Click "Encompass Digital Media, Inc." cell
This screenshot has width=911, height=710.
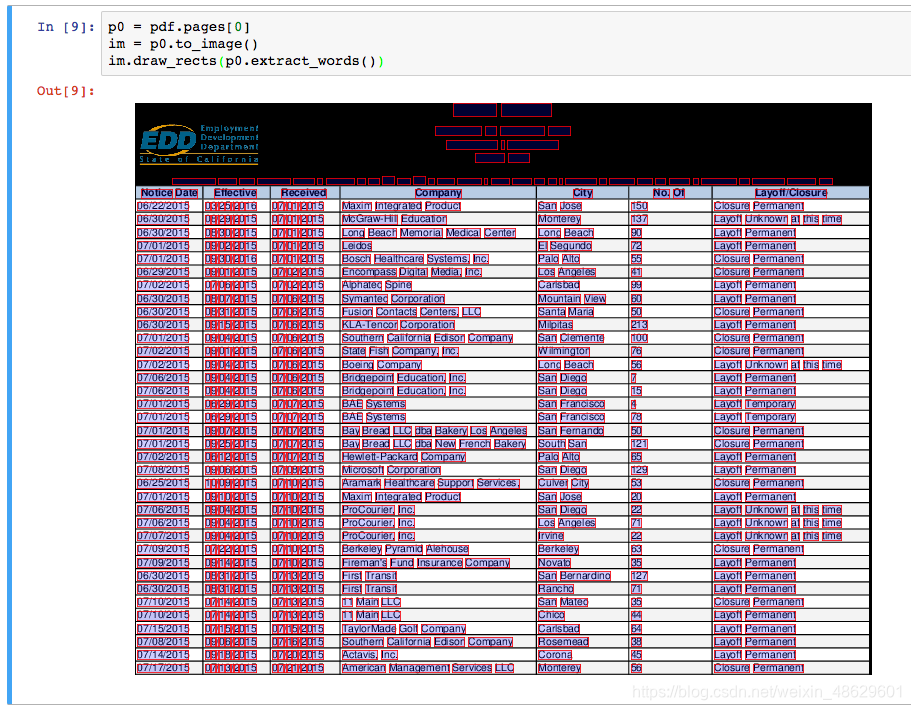coord(412,272)
